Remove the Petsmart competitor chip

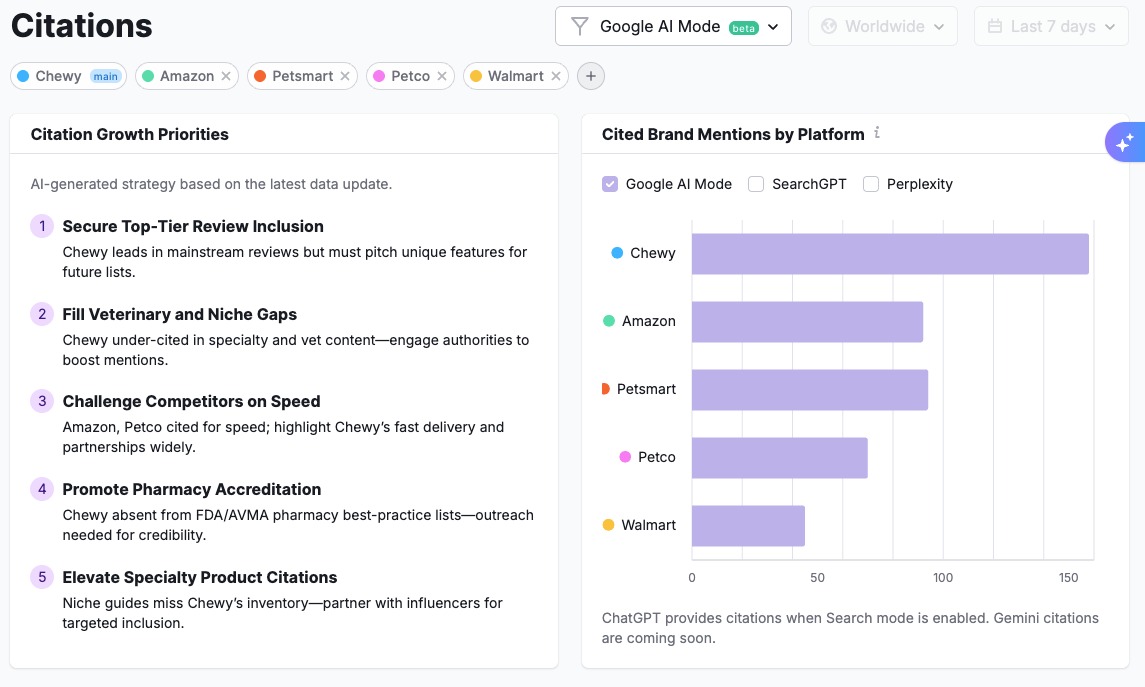tap(345, 76)
